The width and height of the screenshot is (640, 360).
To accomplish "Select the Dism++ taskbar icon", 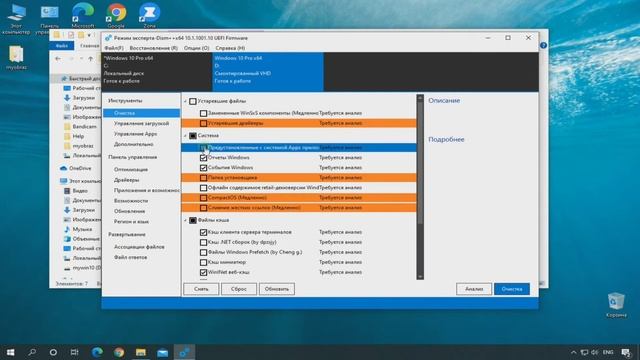I will [x=184, y=352].
